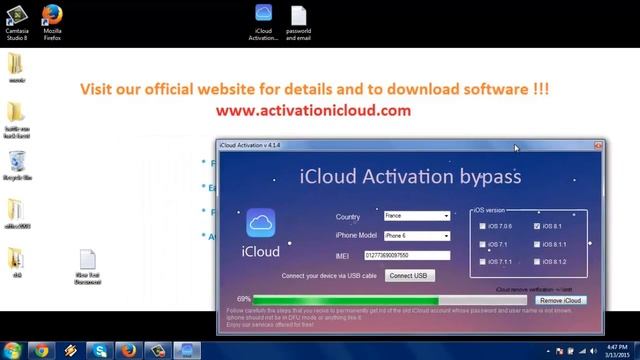
Task: Switch to iCloud Activation taskbar item
Action: point(187,351)
